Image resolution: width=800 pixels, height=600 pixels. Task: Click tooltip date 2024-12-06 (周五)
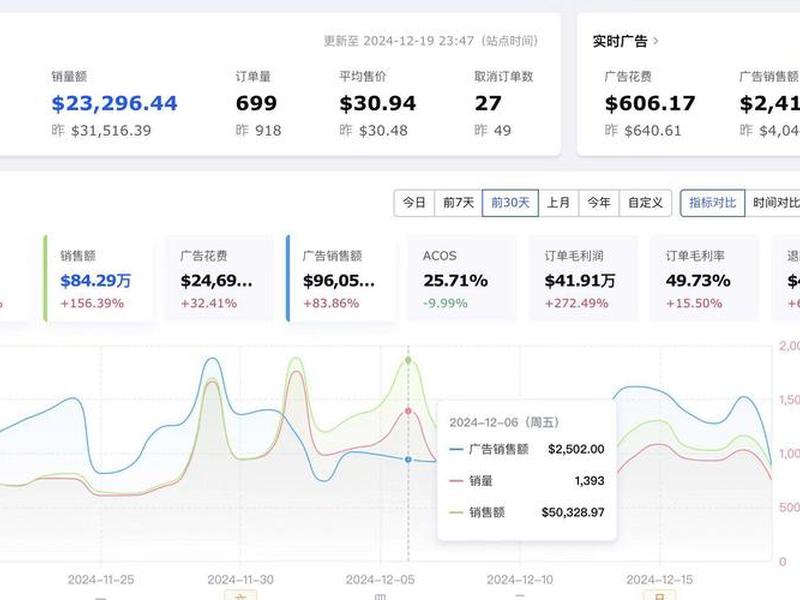click(505, 422)
